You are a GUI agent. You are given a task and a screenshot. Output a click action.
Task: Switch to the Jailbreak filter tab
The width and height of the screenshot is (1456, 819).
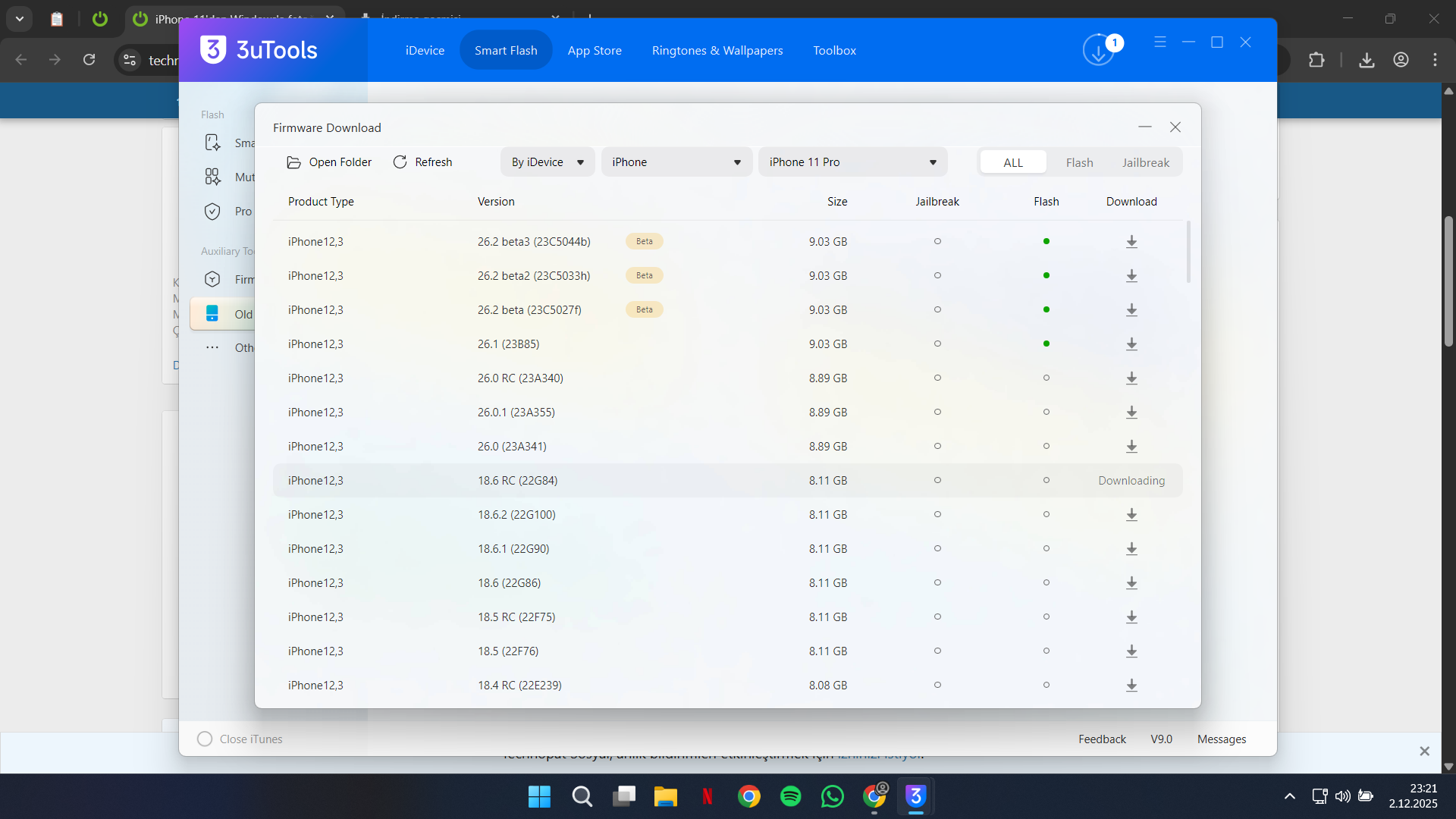(1145, 162)
